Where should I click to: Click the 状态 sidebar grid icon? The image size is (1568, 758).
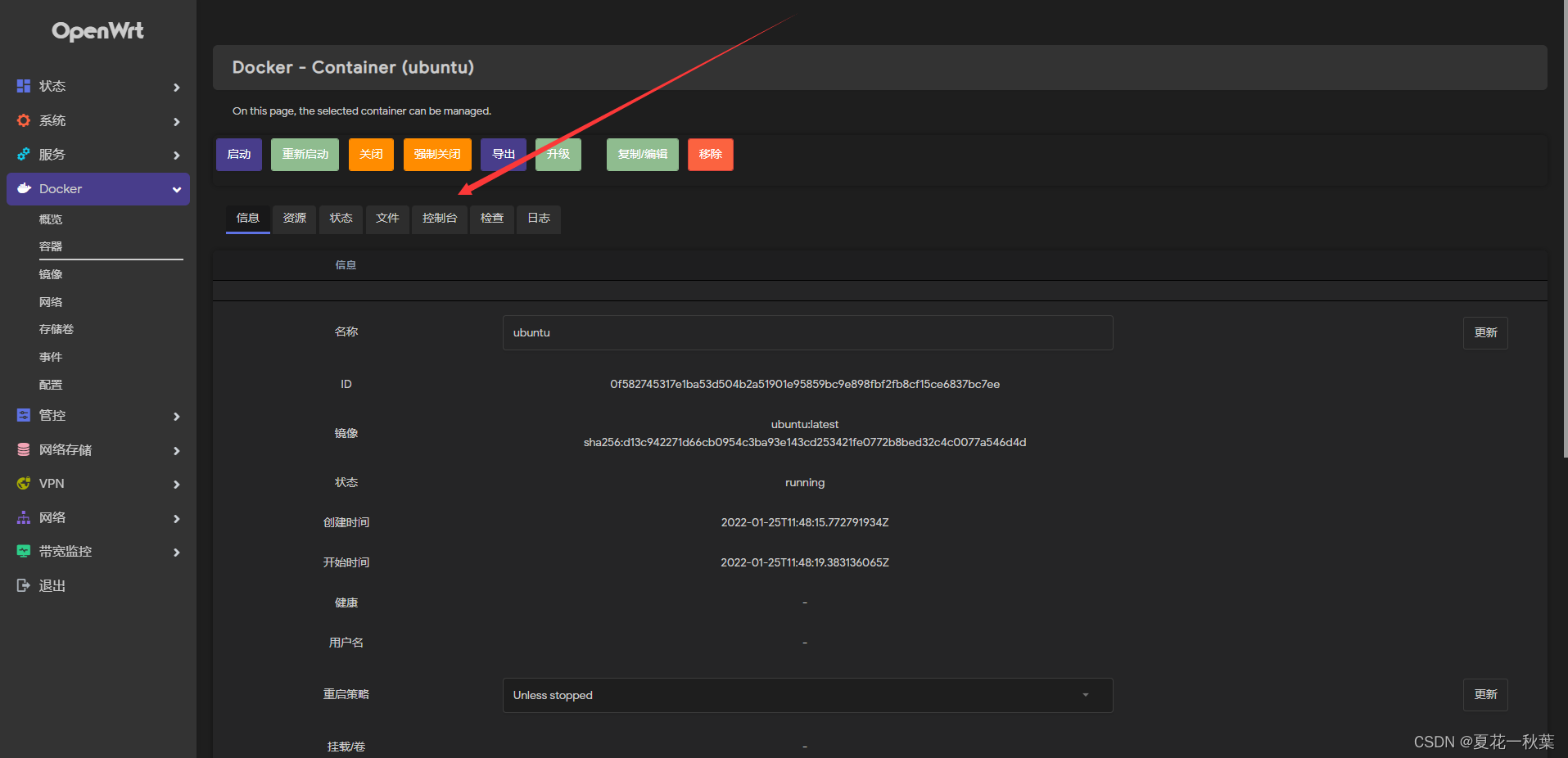click(24, 86)
